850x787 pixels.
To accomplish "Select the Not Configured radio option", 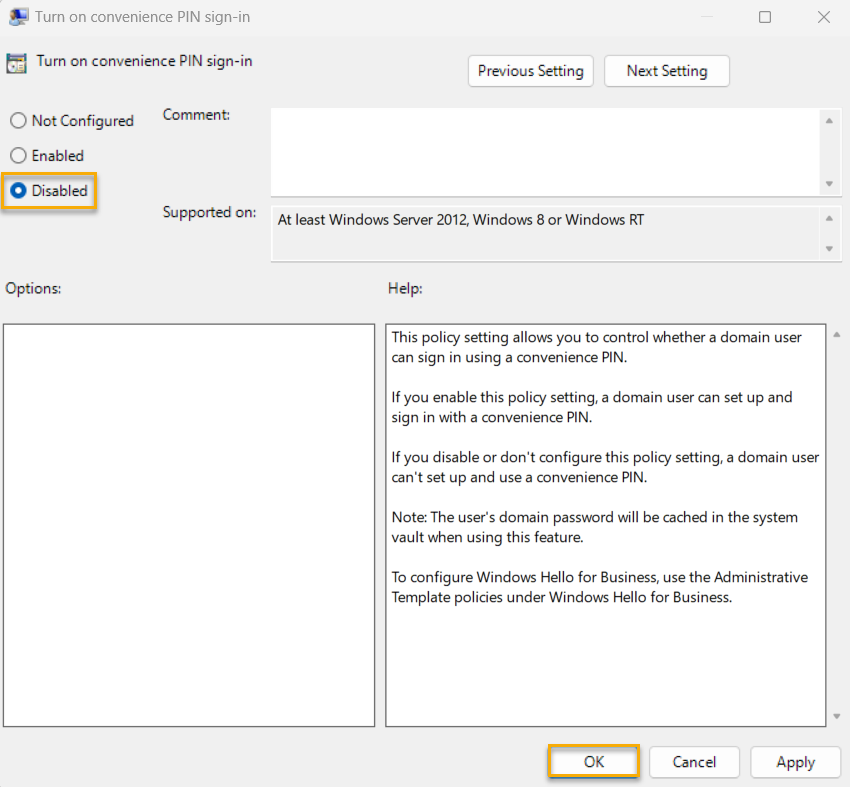I will click(18, 121).
